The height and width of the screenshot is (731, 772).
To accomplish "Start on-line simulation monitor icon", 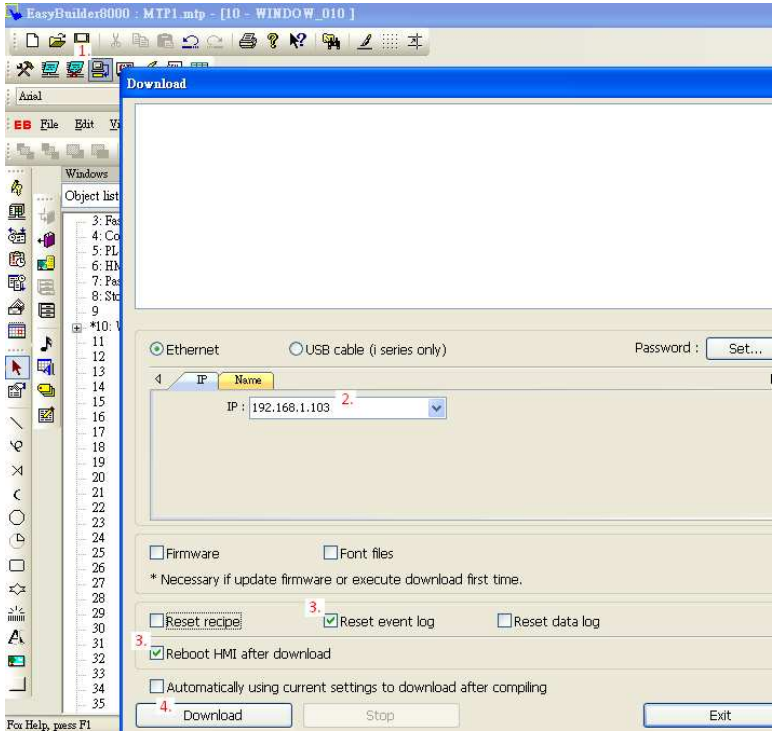I will (50, 69).
